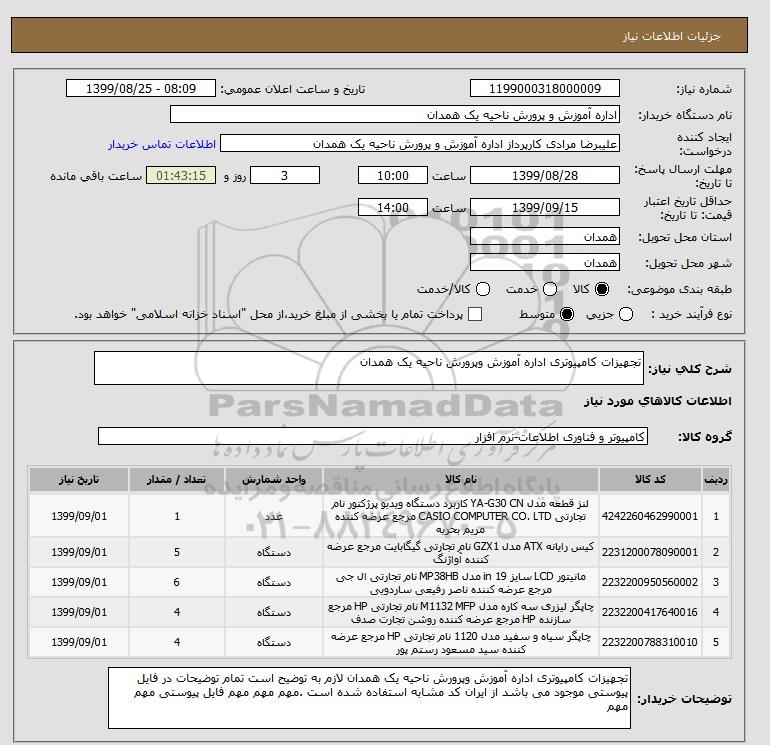Click the remaining time counter 01:43:15
Image resolution: width=770 pixels, height=745 pixels.
[x=181, y=176]
